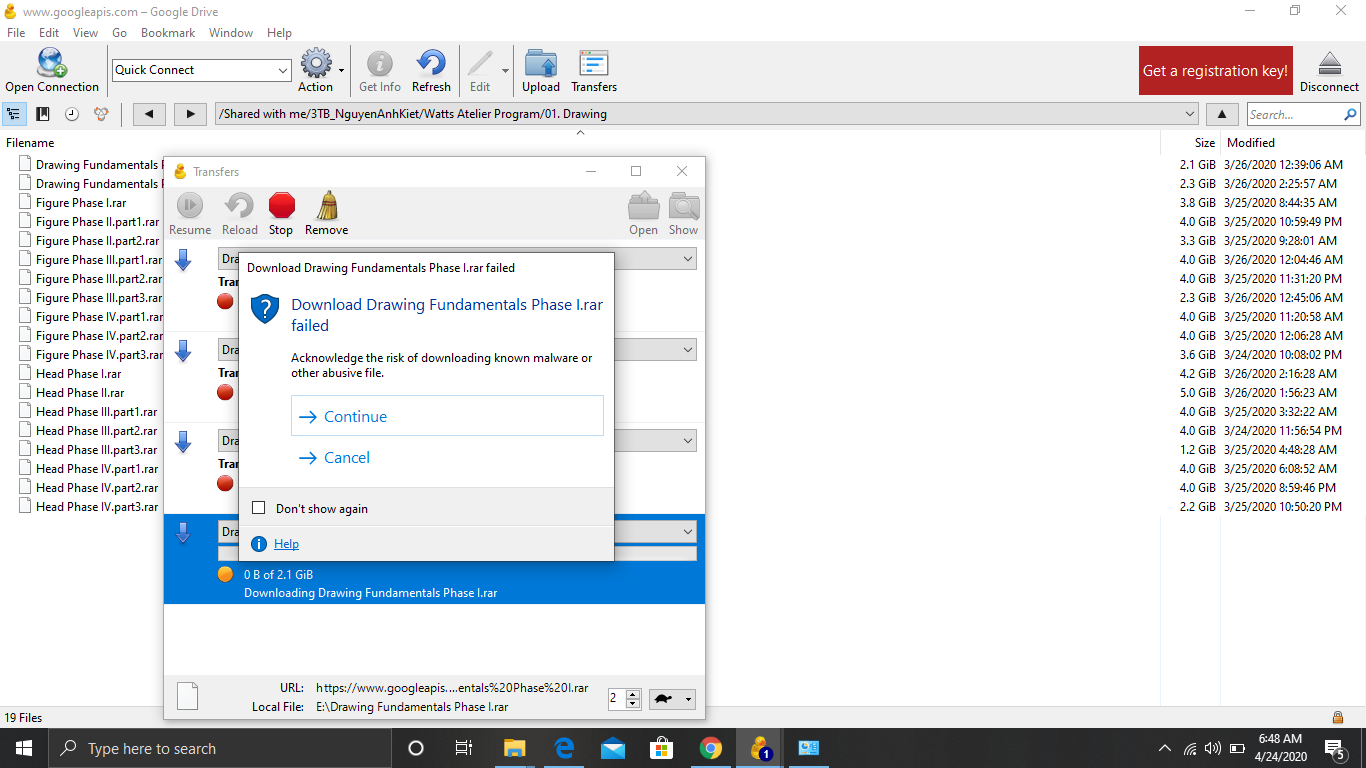Check the Don't show again box
This screenshot has width=1366, height=768.
point(259,508)
